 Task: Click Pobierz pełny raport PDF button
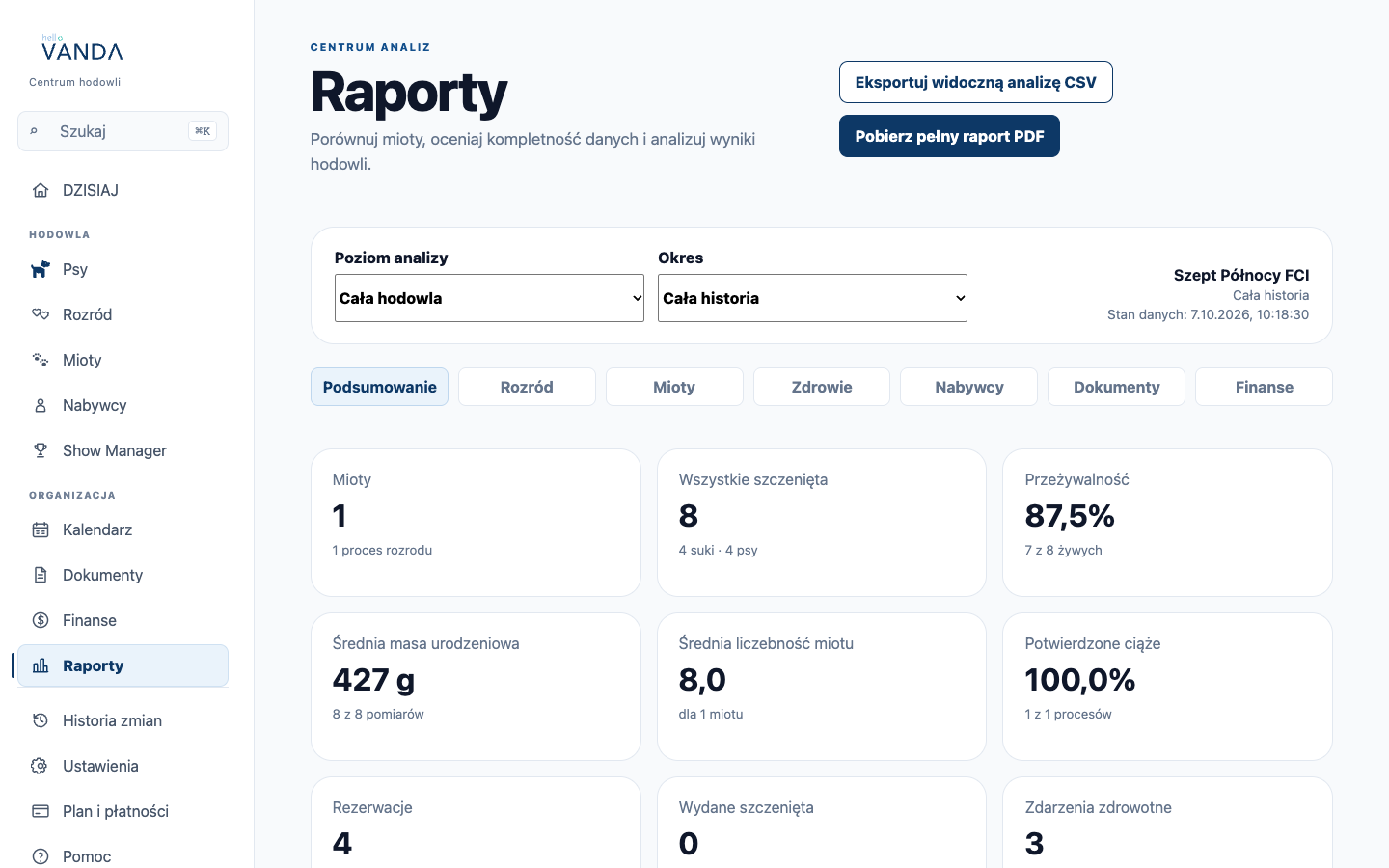pyautogui.click(x=949, y=136)
